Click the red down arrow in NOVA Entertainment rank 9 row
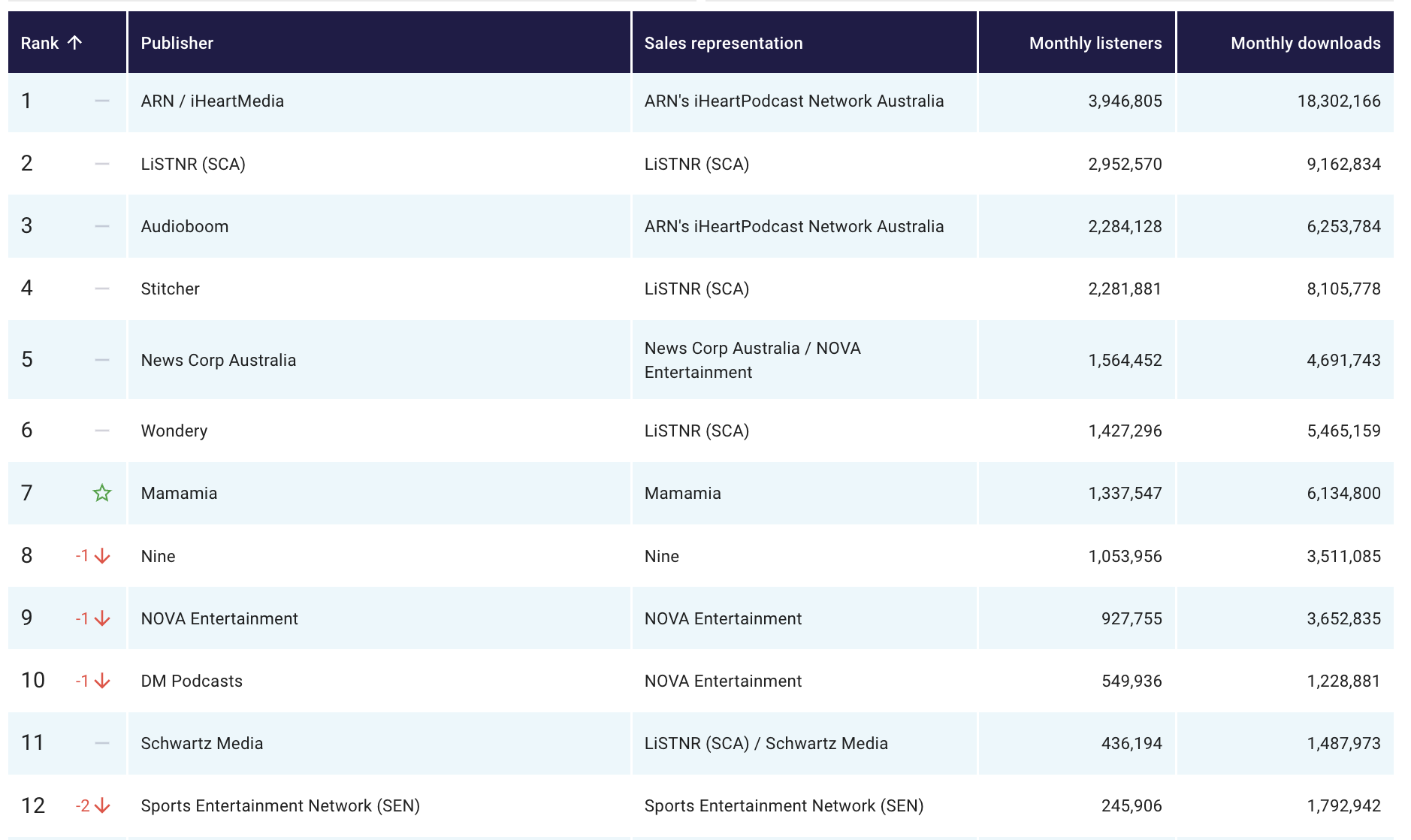The image size is (1411, 840). 102,618
